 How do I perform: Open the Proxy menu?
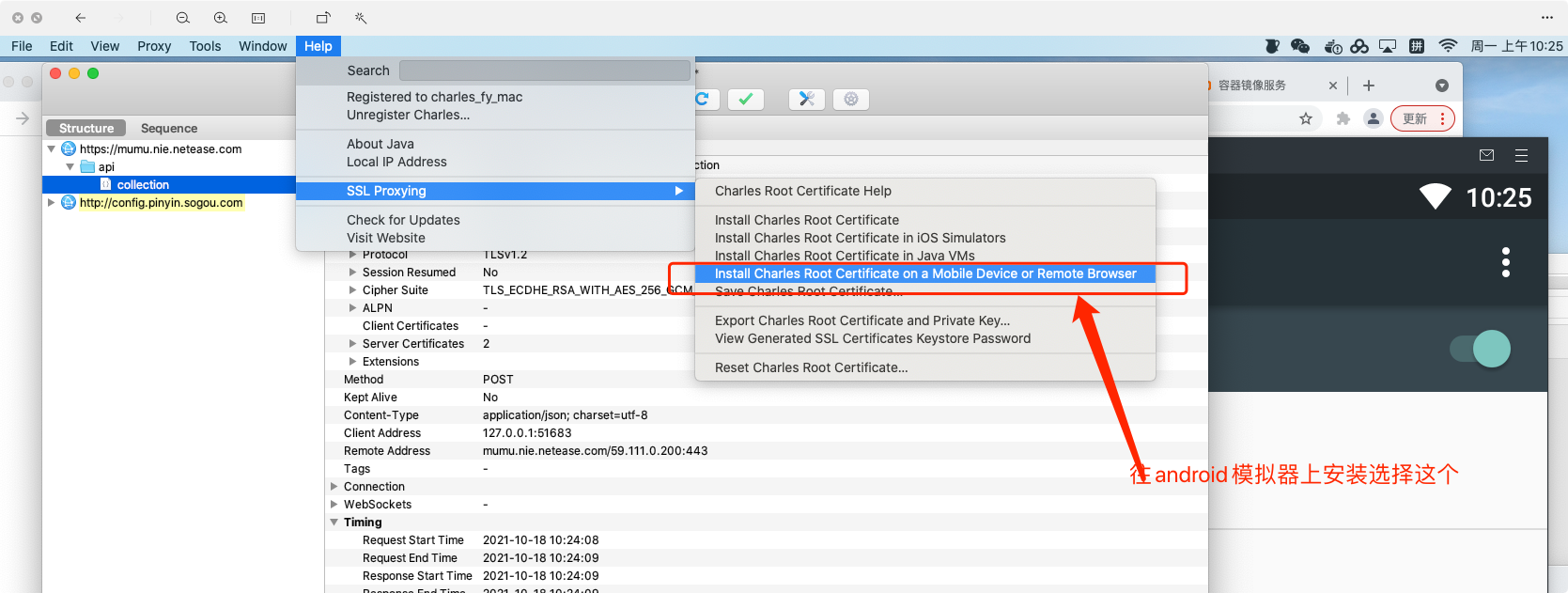coord(154,46)
